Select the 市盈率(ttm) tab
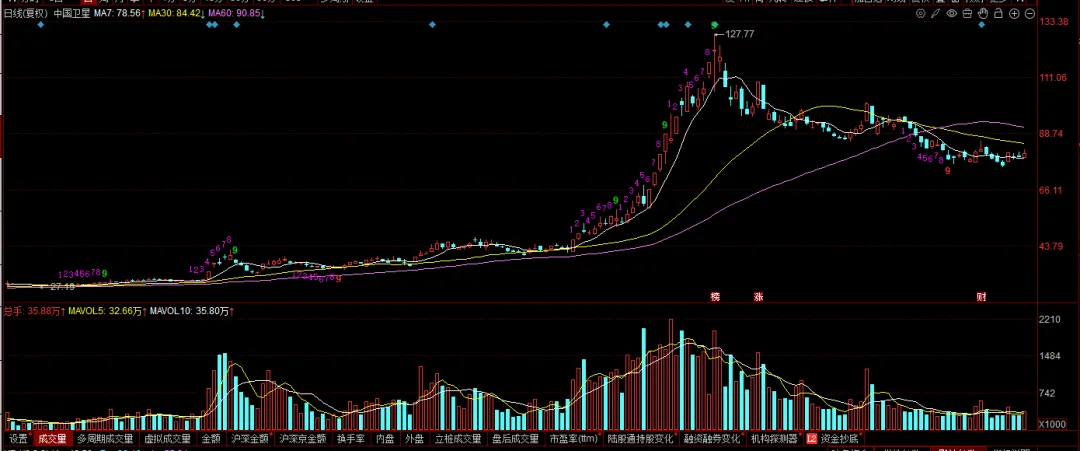The width and height of the screenshot is (1080, 451). point(573,438)
